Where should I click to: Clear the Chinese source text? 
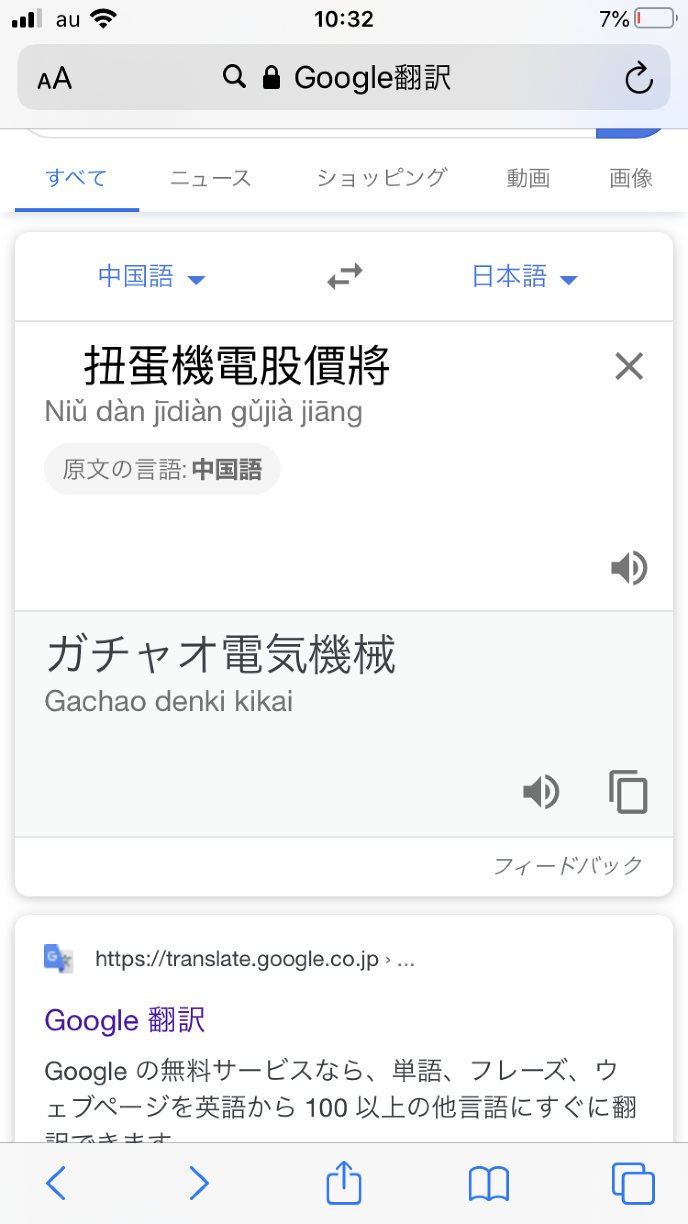(x=629, y=367)
